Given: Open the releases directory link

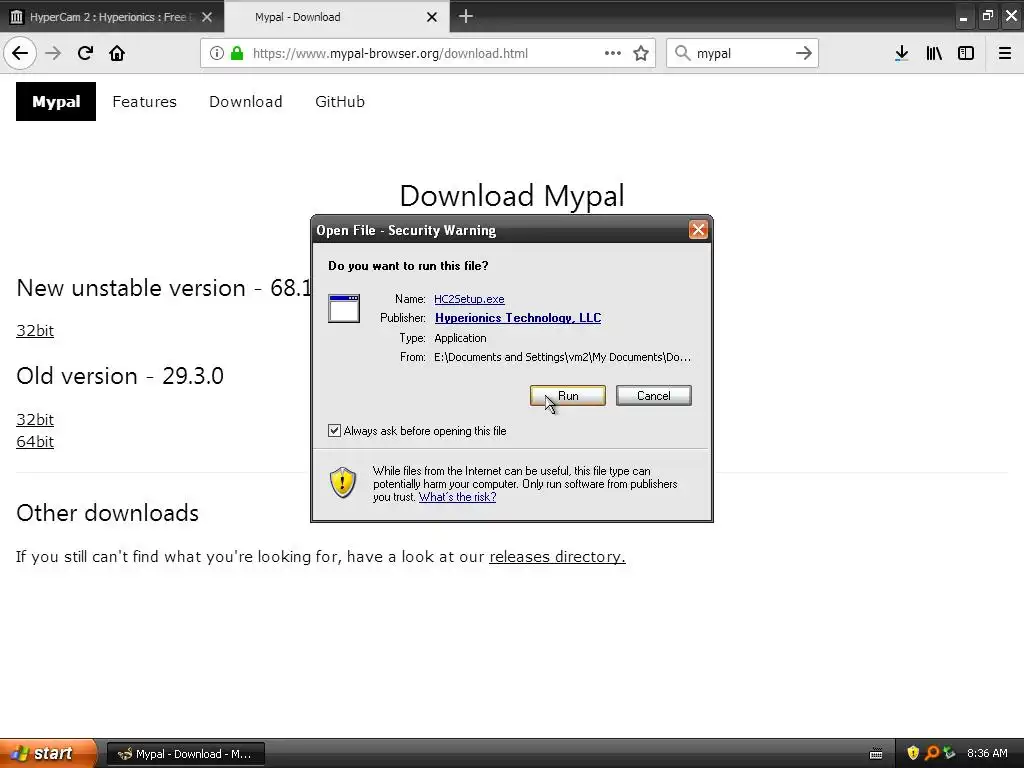Looking at the screenshot, I should click(557, 556).
